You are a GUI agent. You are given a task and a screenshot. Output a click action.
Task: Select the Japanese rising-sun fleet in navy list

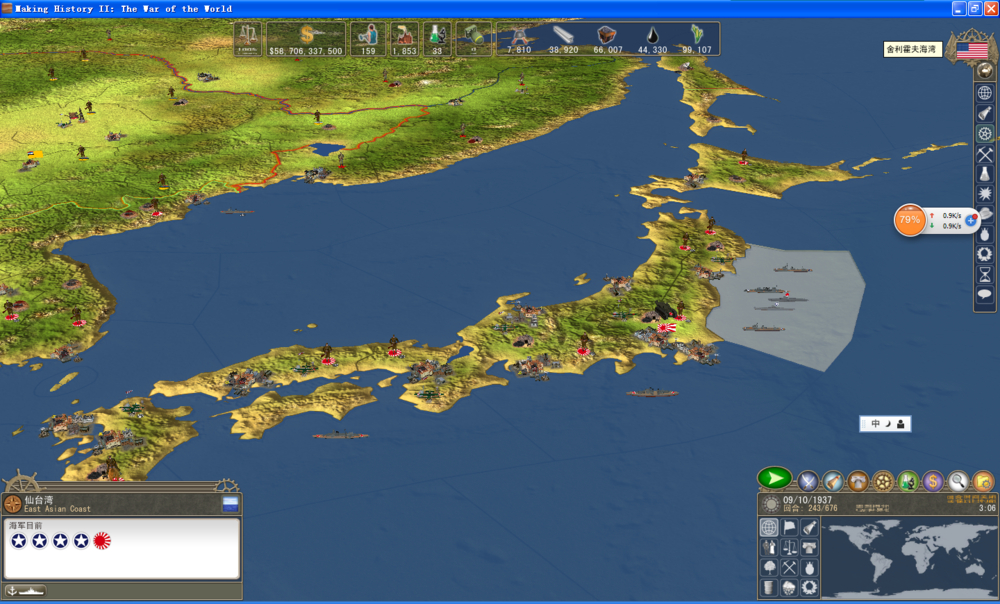[102, 541]
